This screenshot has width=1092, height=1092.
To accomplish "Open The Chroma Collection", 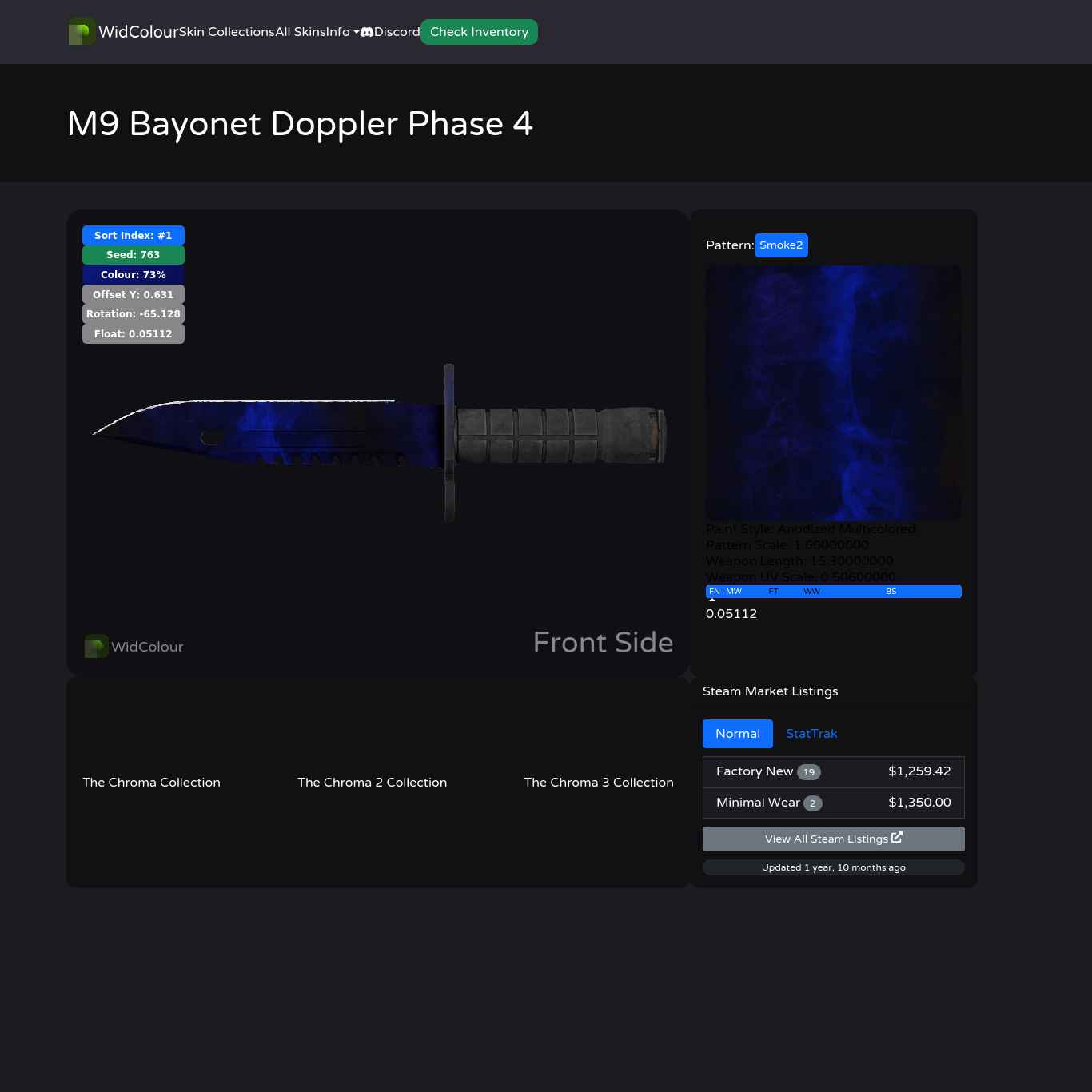I will pyautogui.click(x=151, y=783).
